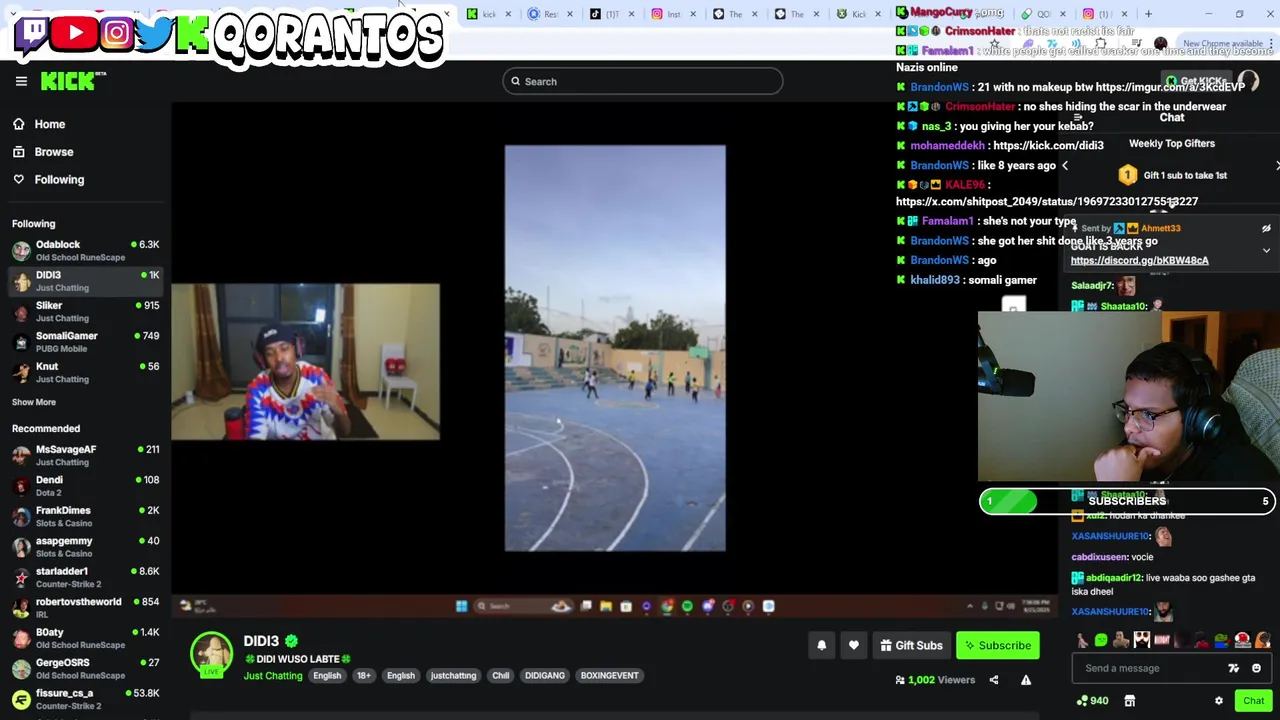Select the justchatting tag
1280x720 pixels.
pos(453,676)
